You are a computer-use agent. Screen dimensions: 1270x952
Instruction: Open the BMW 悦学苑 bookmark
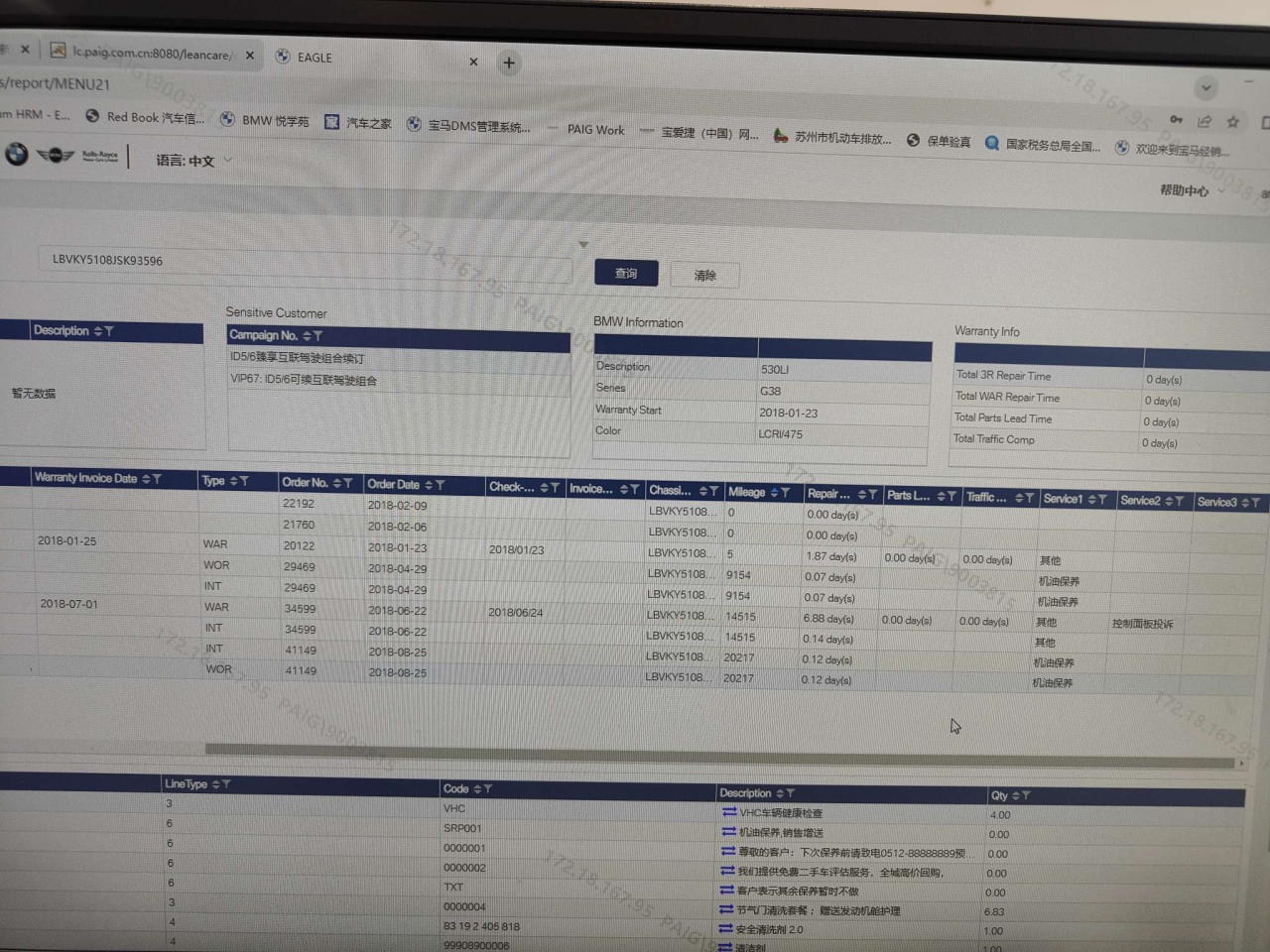264,120
